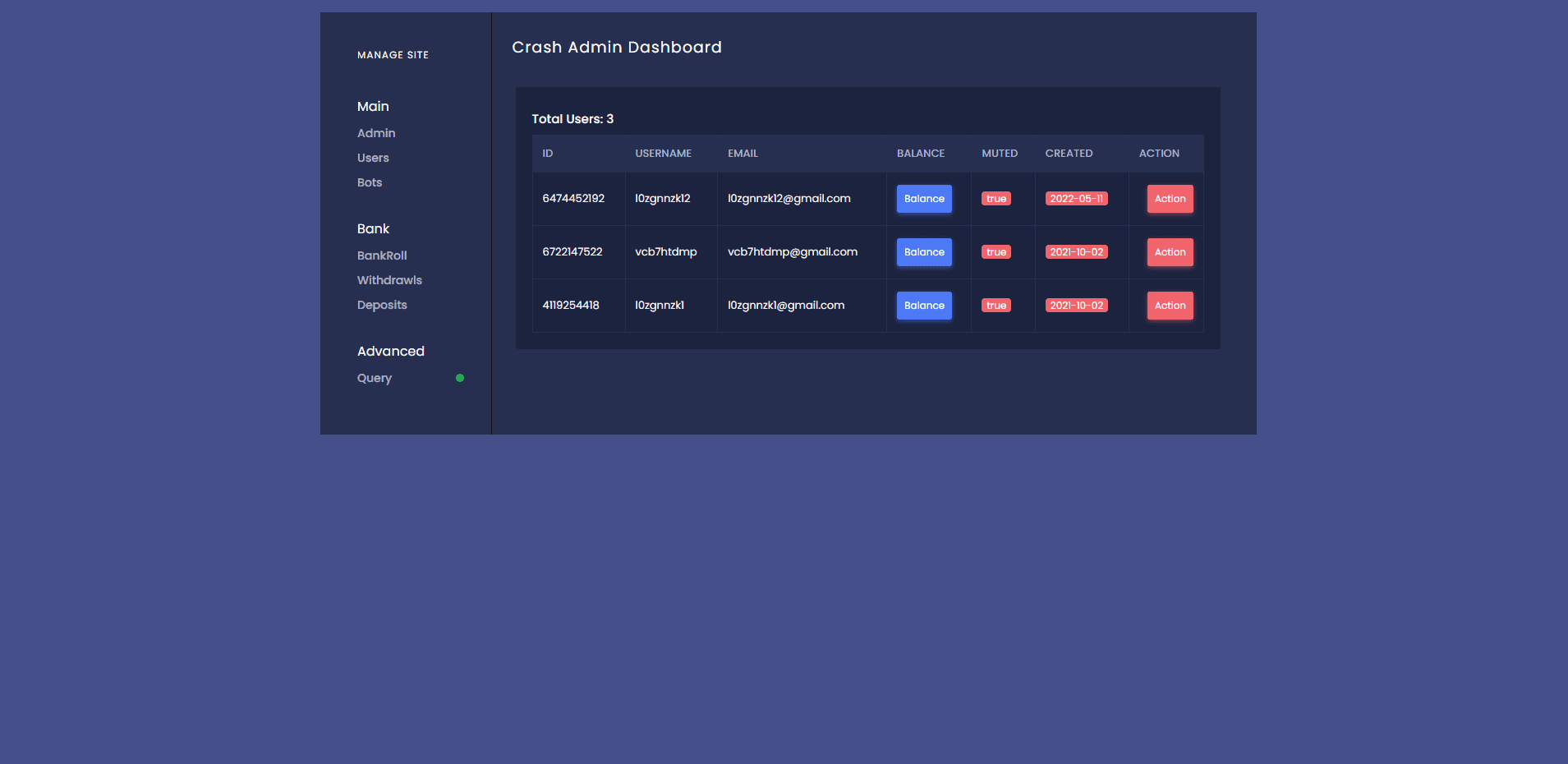Open the Bots section

370,182
